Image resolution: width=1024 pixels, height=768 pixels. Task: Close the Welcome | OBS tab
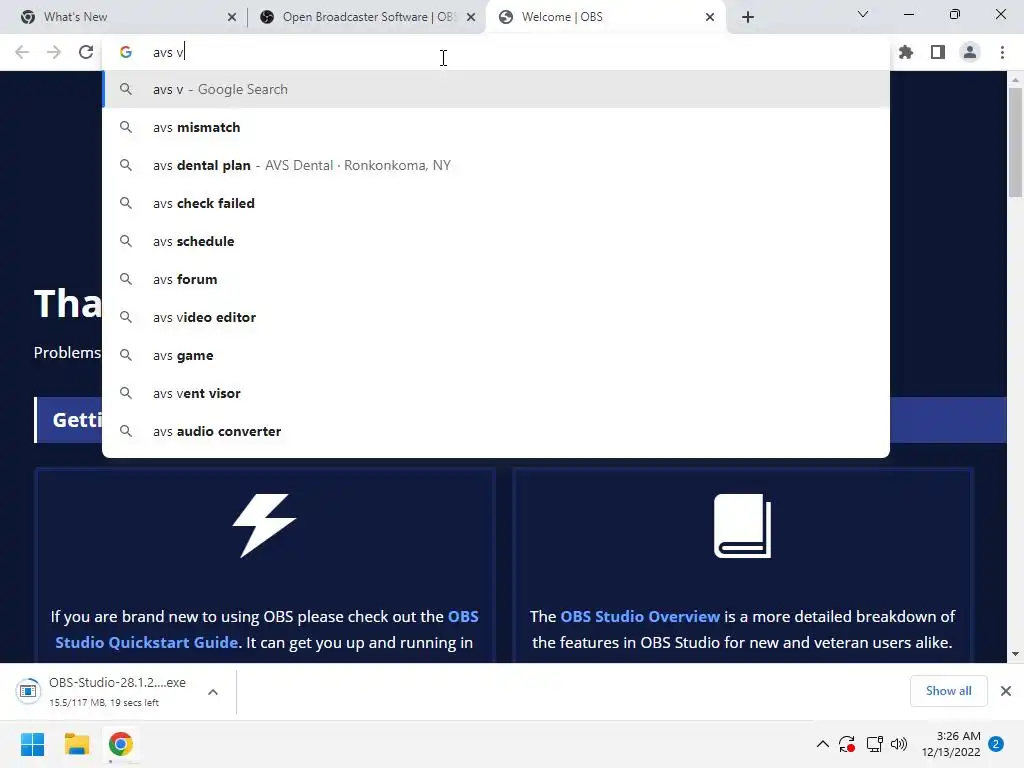tap(710, 17)
